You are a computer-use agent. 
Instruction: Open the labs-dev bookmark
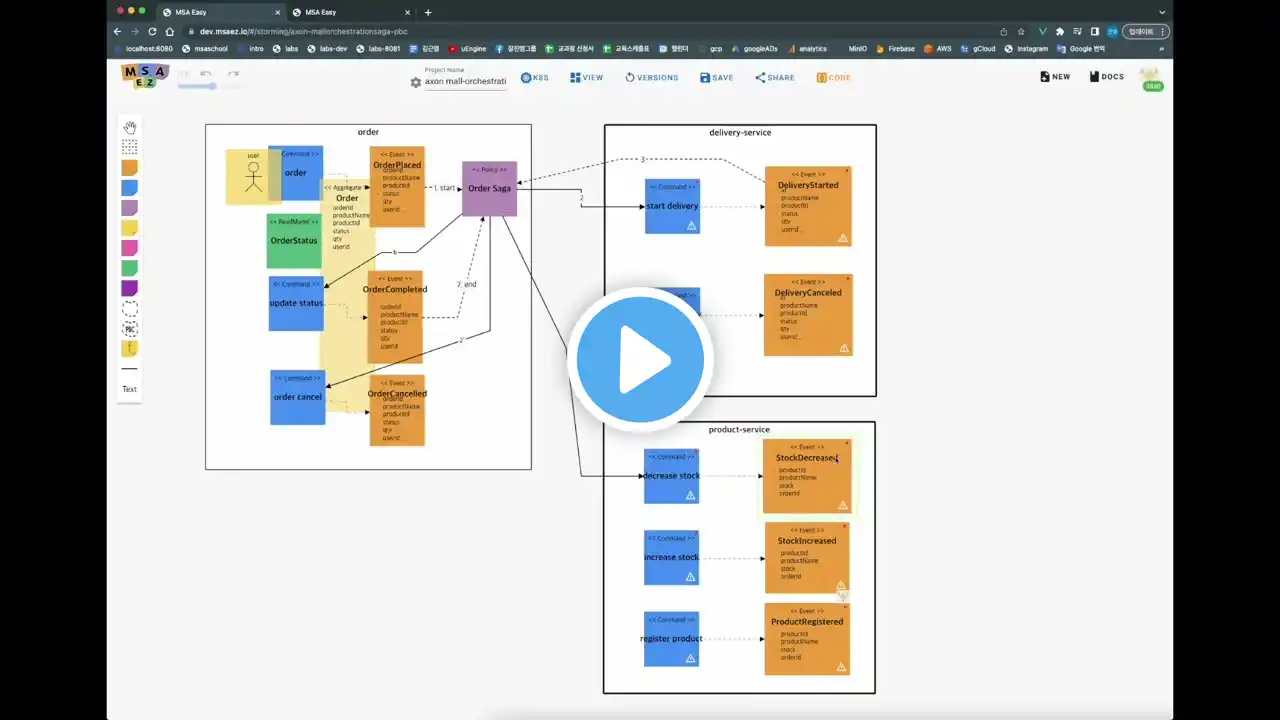(327, 48)
